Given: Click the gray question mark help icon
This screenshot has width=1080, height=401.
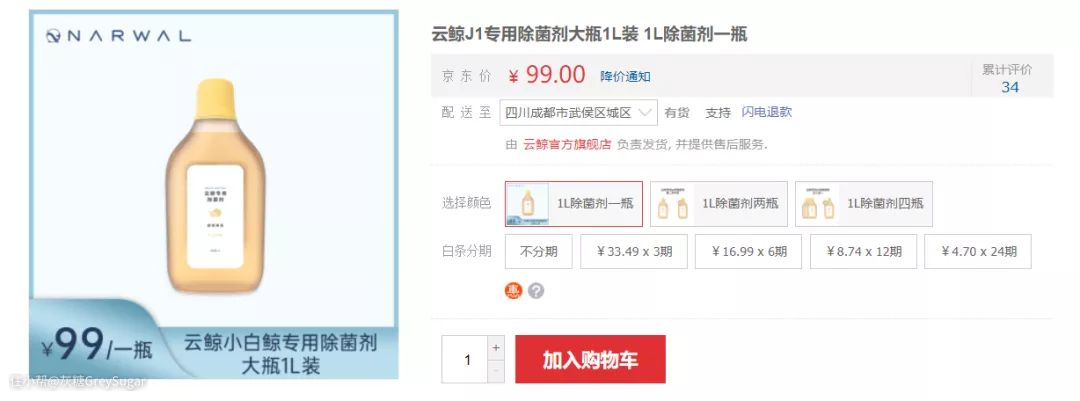Looking at the screenshot, I should point(536,291).
